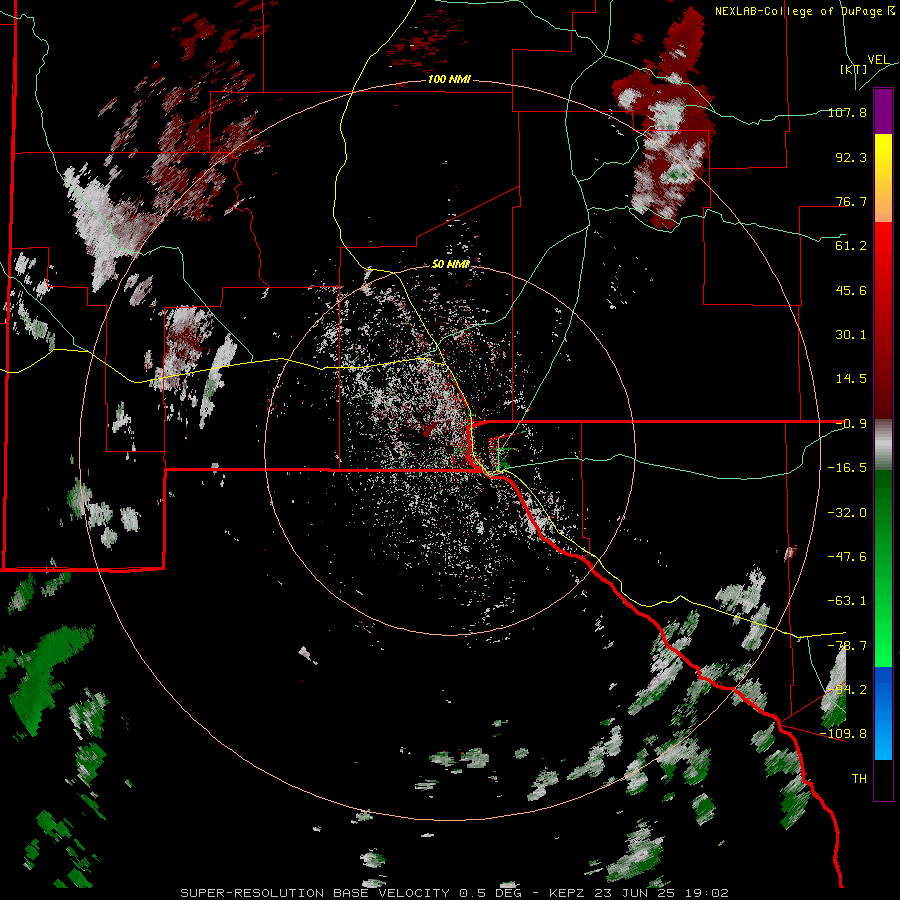Click the 76.7 velocity scale value
Image resolution: width=900 pixels, height=900 pixels.
[x=851, y=201]
